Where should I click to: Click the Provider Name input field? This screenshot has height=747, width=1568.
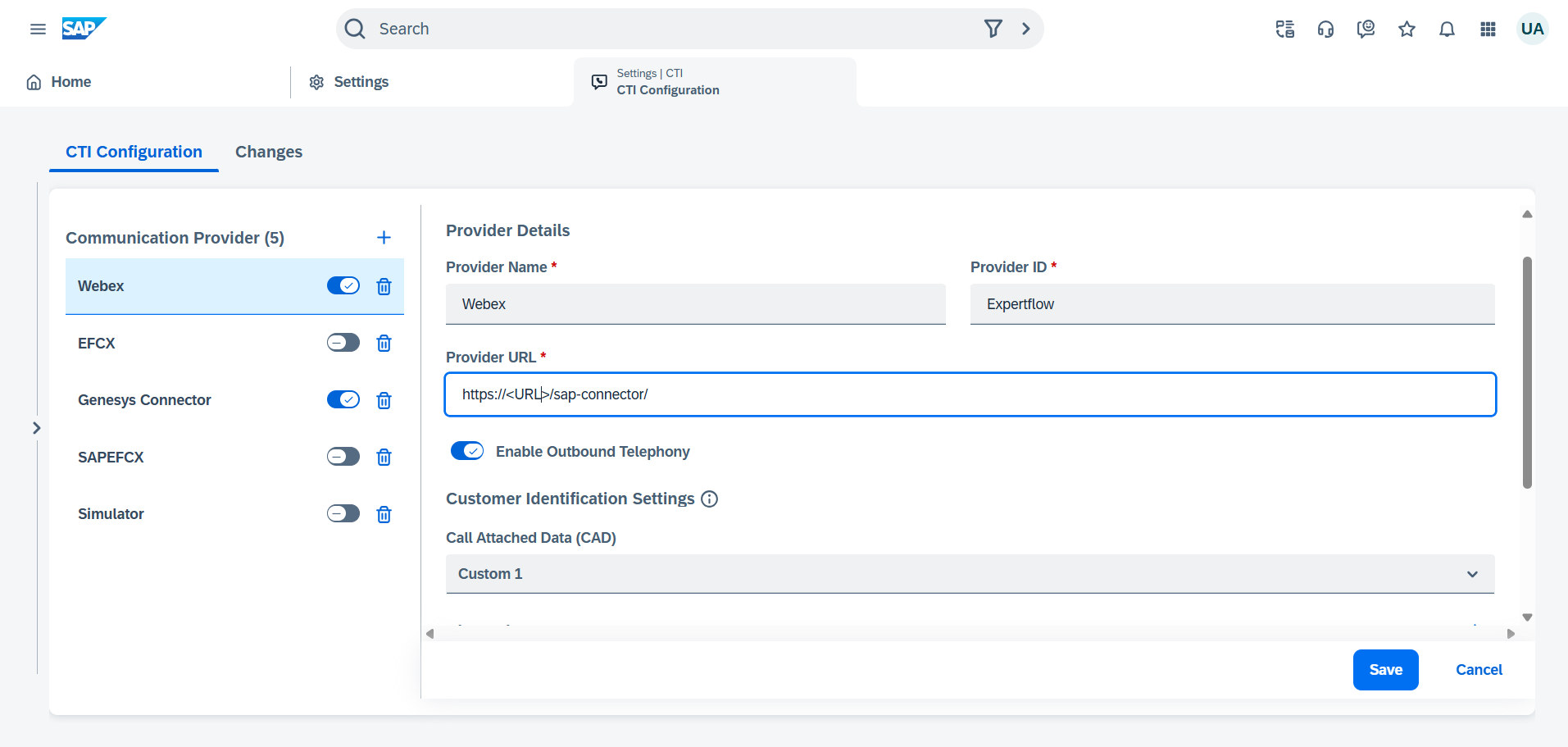(695, 304)
